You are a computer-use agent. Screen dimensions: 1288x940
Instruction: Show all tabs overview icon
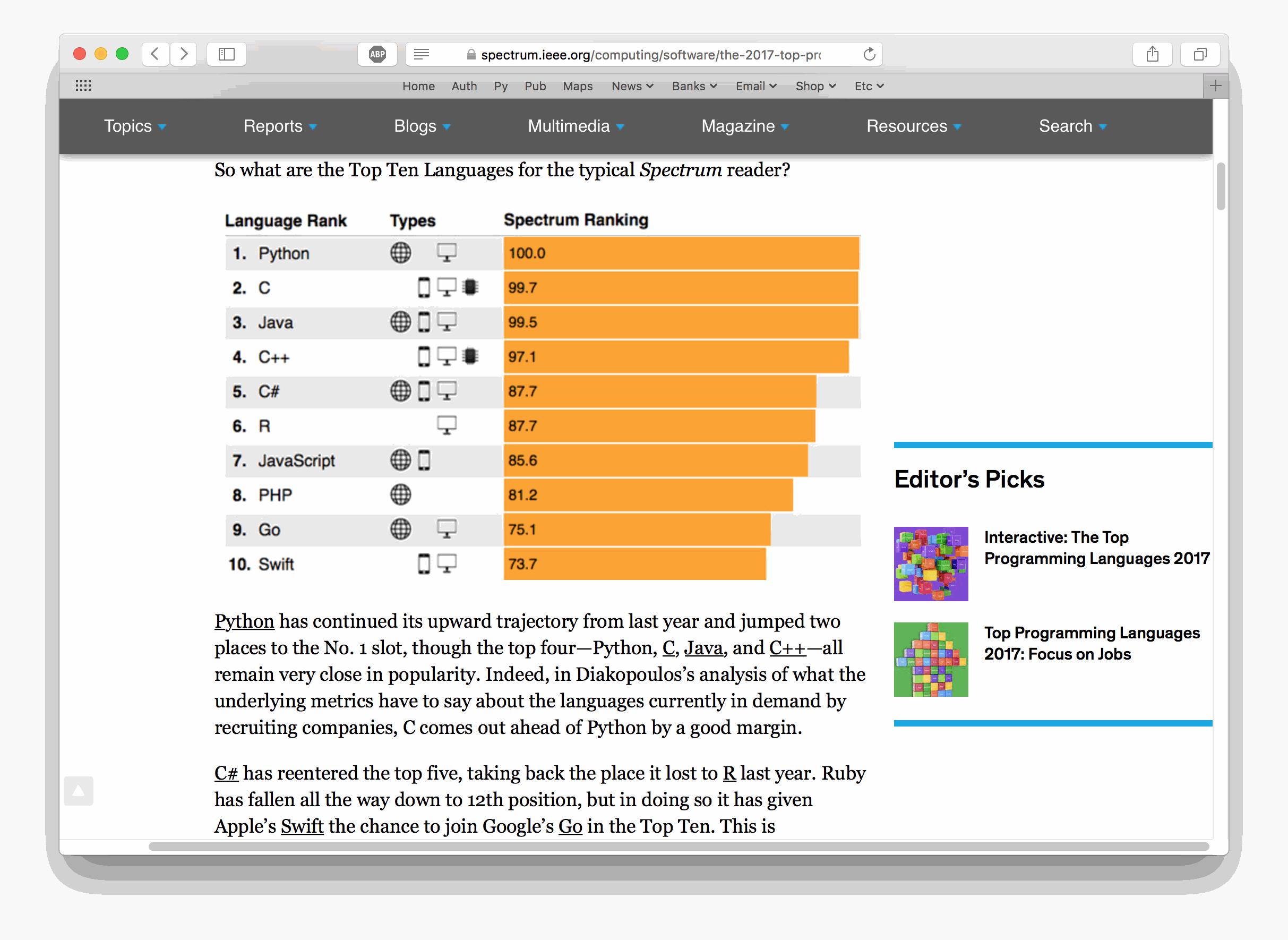coord(1200,54)
